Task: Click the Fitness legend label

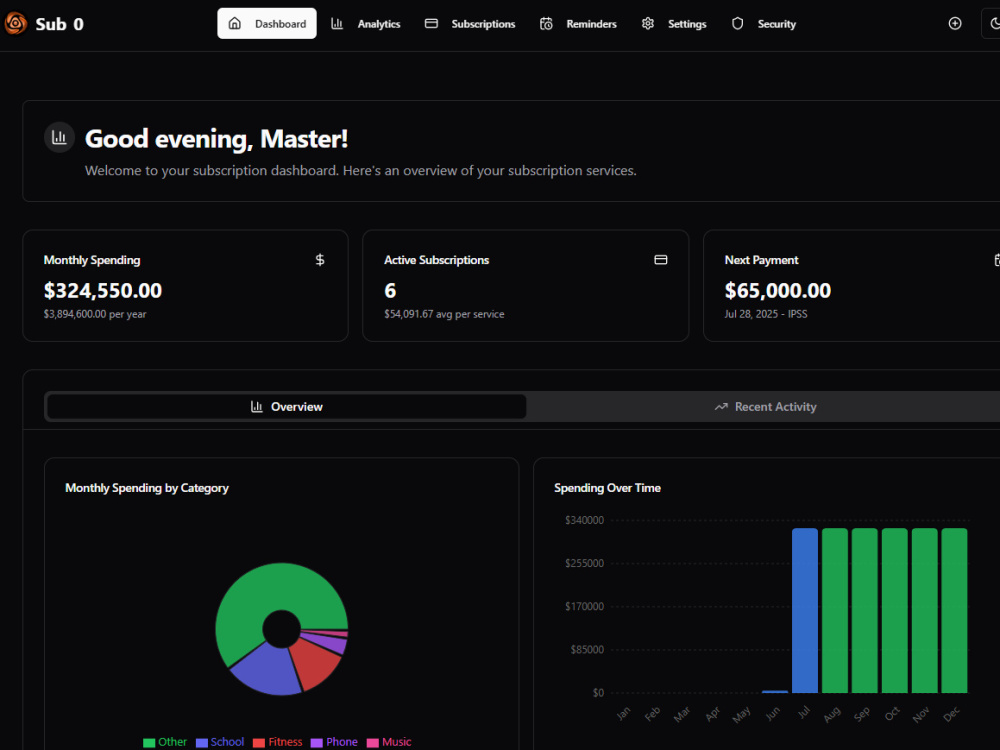Action: [x=285, y=742]
